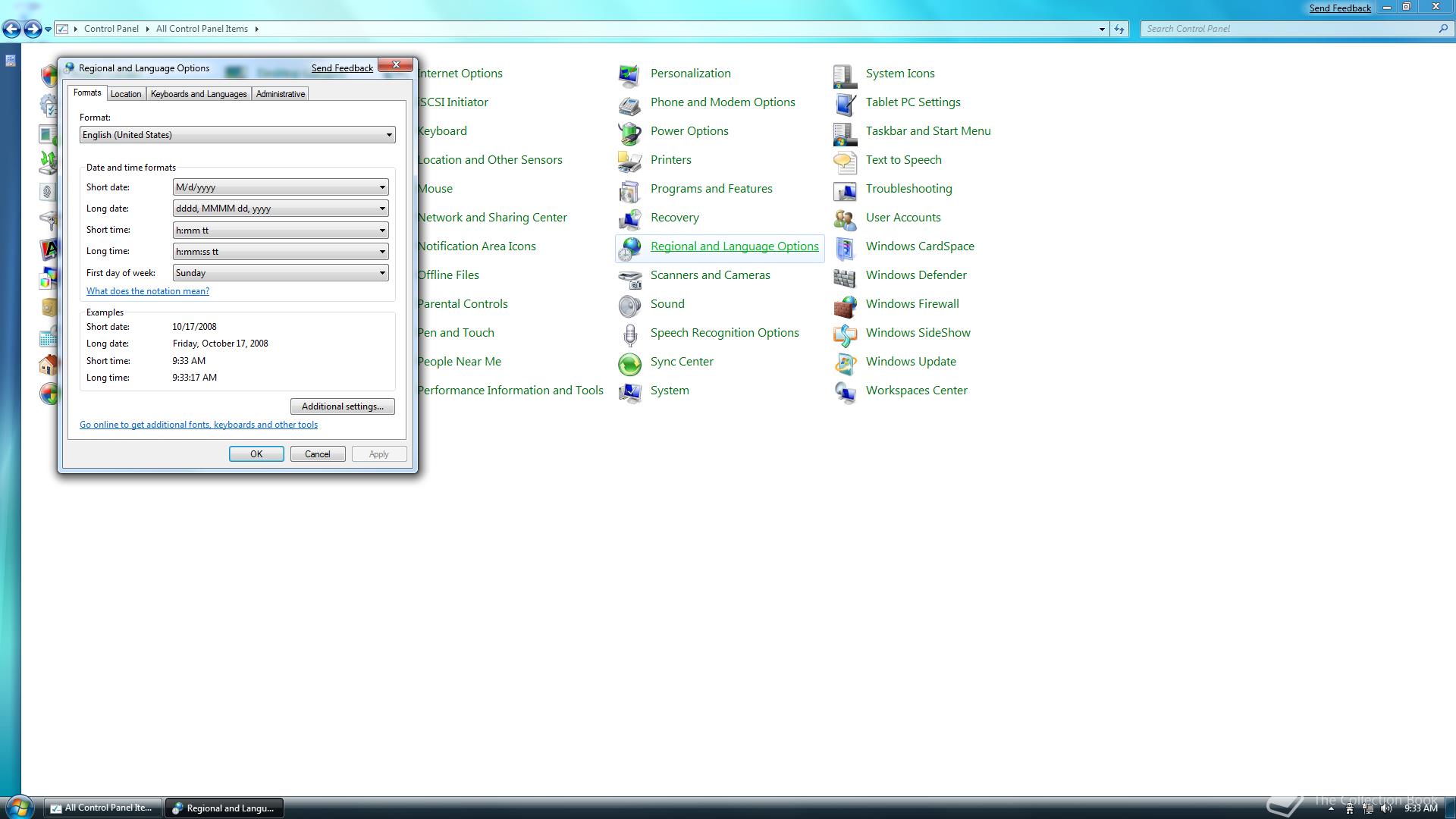
Task: Switch to the Administrative tab
Action: coord(281,94)
